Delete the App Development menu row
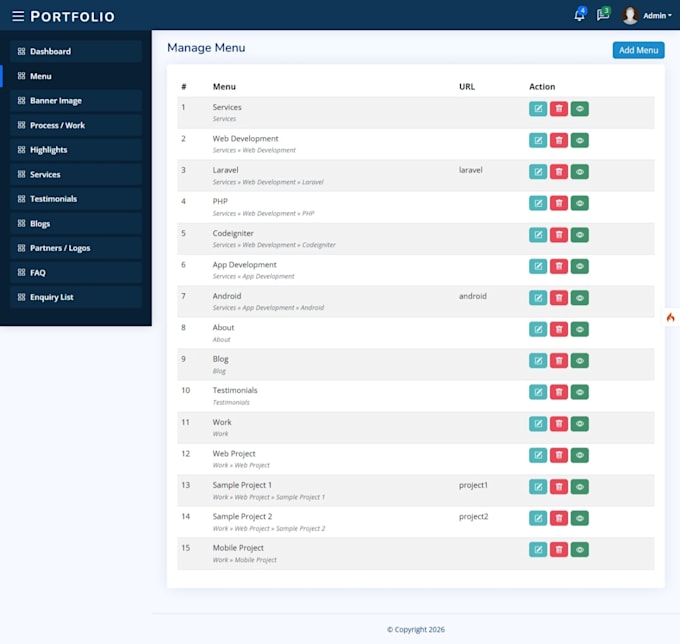 [x=559, y=266]
